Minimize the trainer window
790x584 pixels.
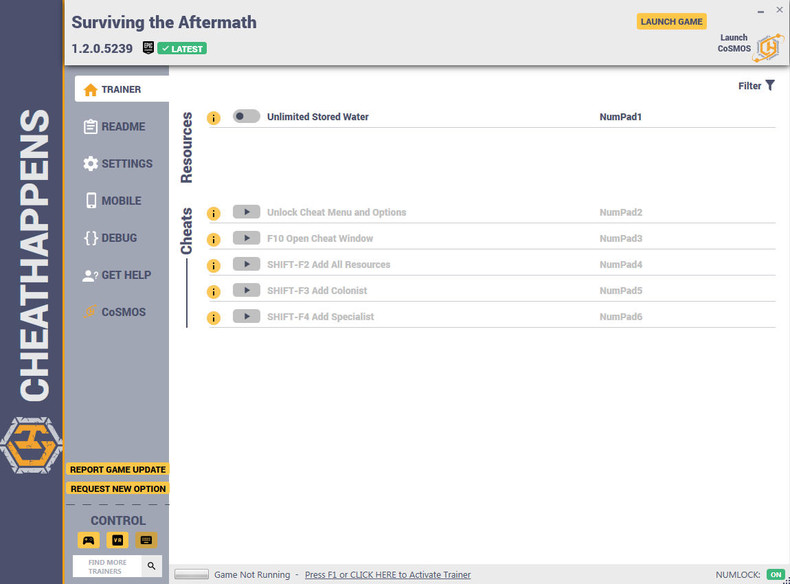(761, 11)
